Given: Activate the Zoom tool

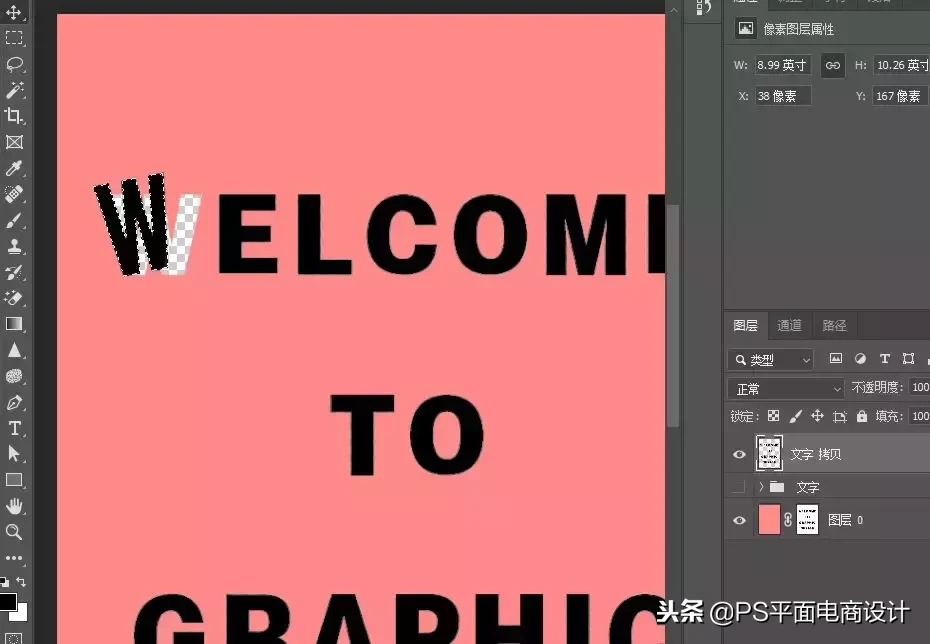Looking at the screenshot, I should point(14,532).
